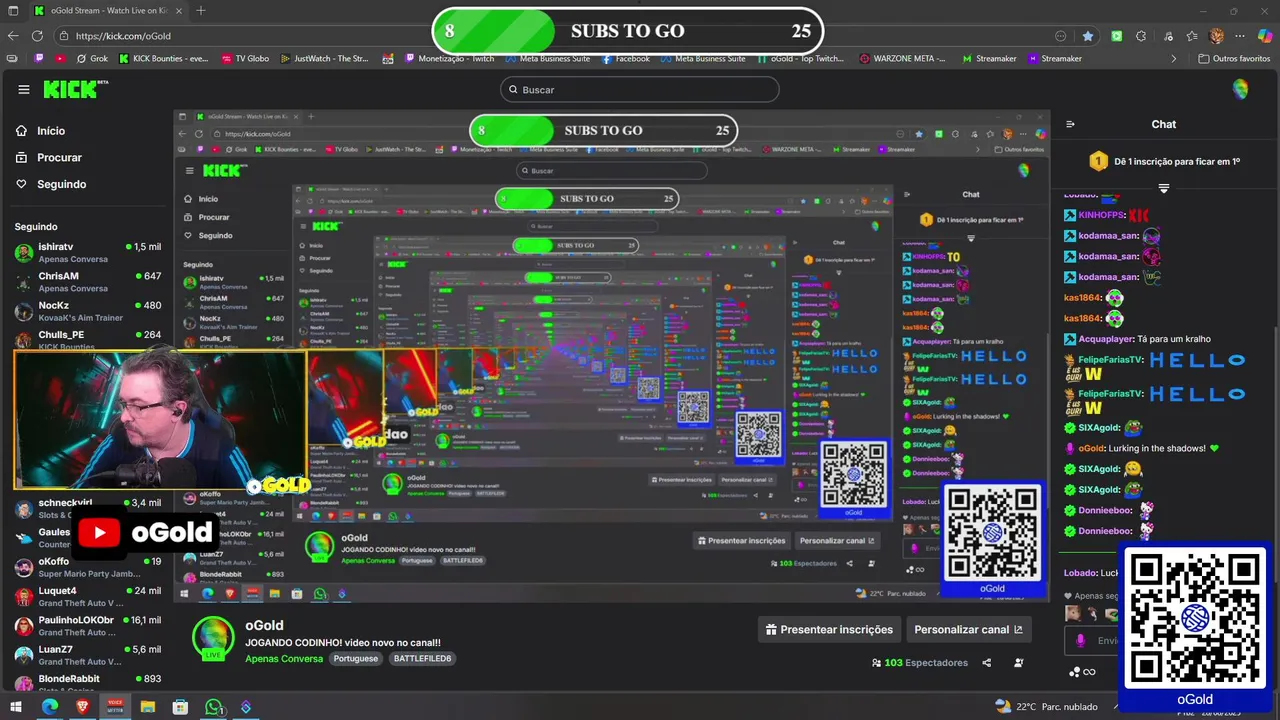Open the first Meta Business Suite bookmark
Viewport: 1280px width, 720px height.
pyautogui.click(x=546, y=58)
